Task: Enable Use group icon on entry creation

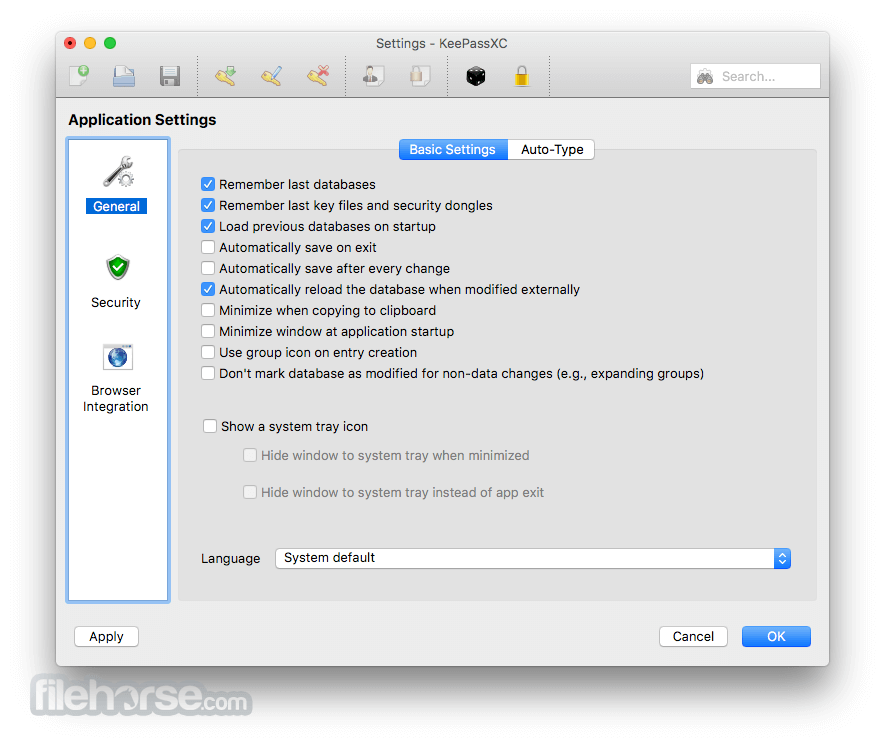Action: (208, 352)
